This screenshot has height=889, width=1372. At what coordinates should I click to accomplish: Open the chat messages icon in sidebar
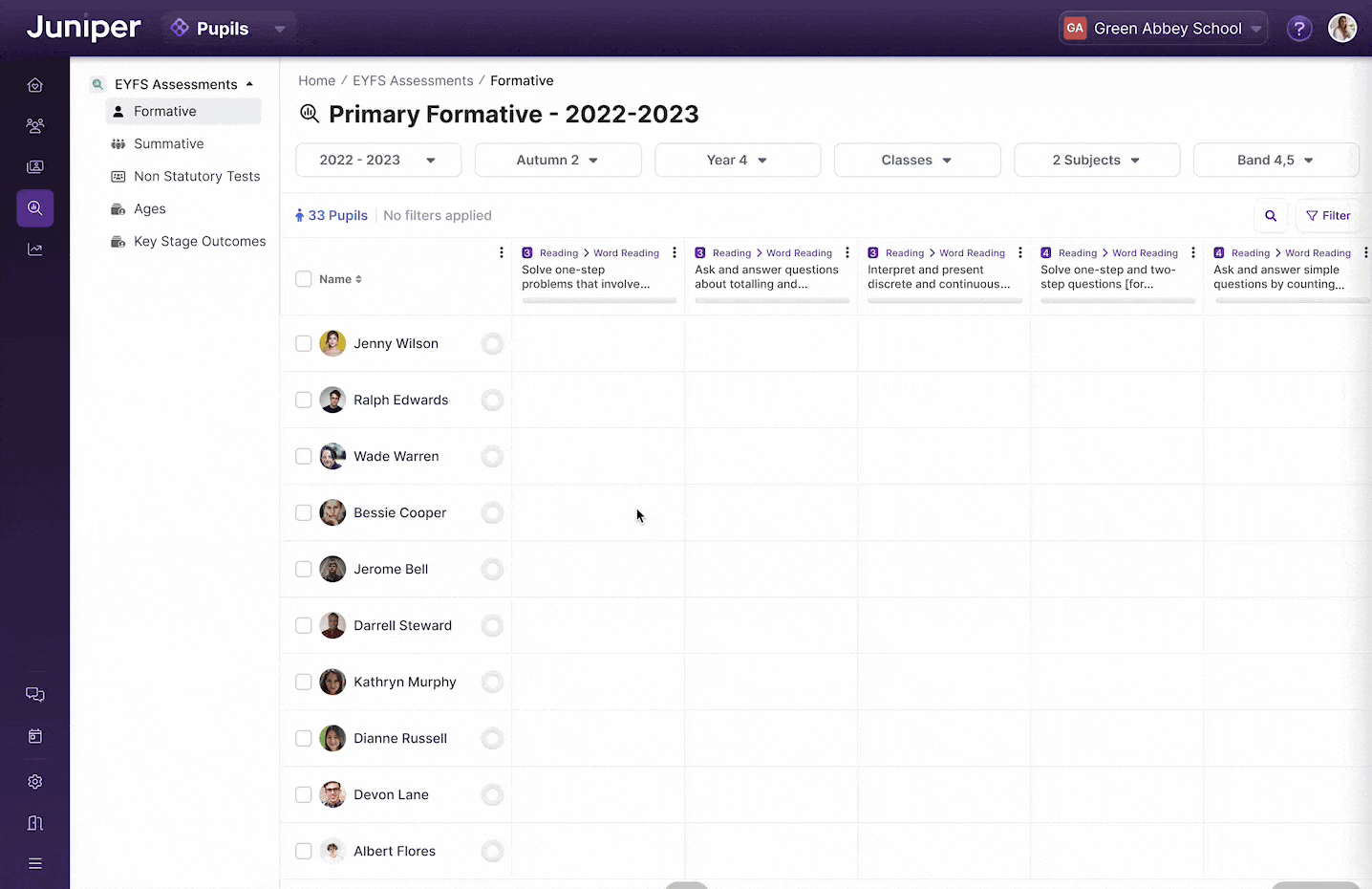[x=35, y=695]
